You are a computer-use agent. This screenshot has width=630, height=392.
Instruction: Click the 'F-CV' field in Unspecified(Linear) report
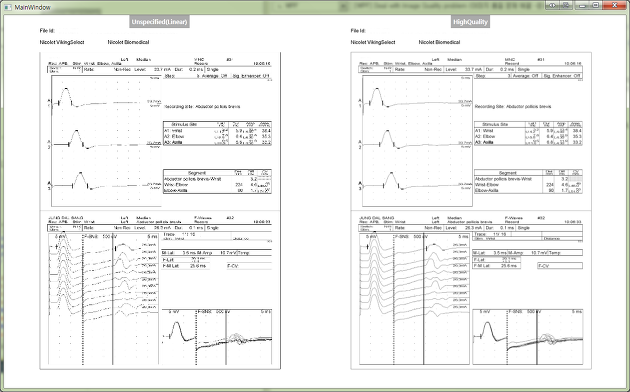(249, 266)
